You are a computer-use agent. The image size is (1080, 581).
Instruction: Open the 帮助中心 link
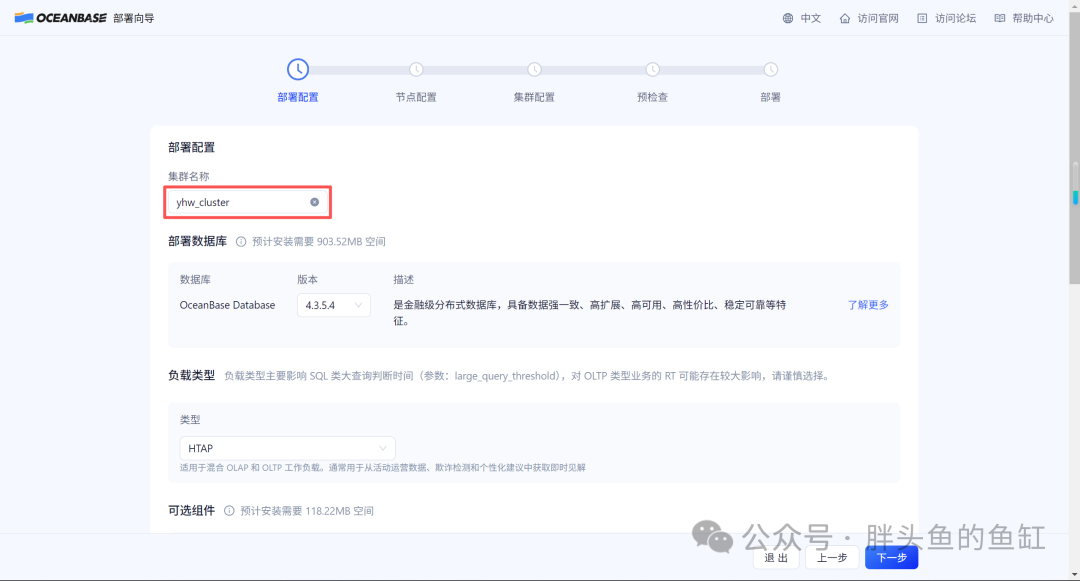tap(1033, 19)
